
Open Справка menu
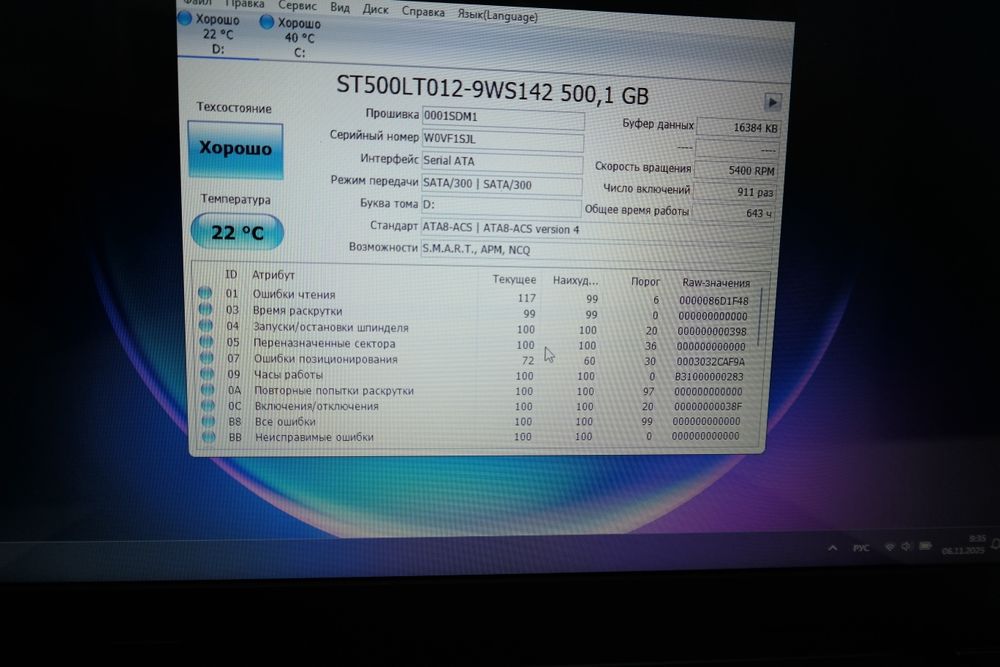[x=423, y=11]
